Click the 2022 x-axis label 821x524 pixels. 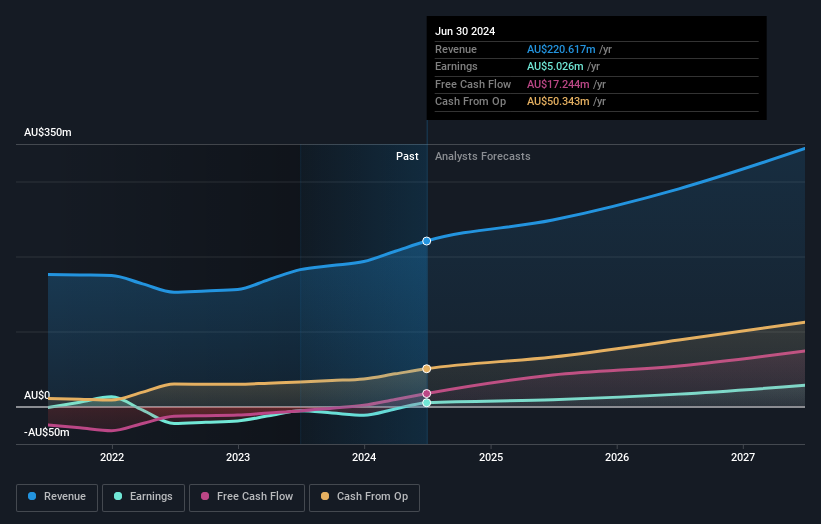click(x=112, y=458)
